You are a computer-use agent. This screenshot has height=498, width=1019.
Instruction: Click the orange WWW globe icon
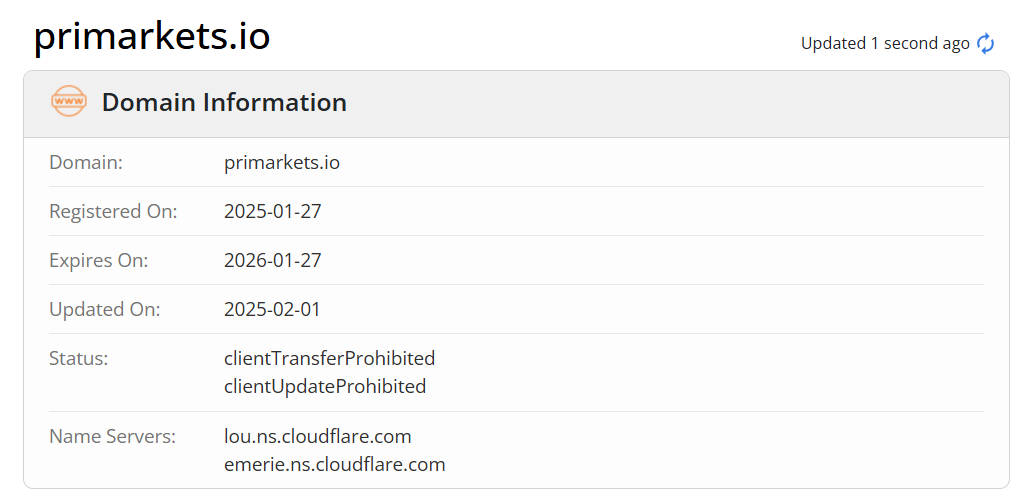[69, 102]
